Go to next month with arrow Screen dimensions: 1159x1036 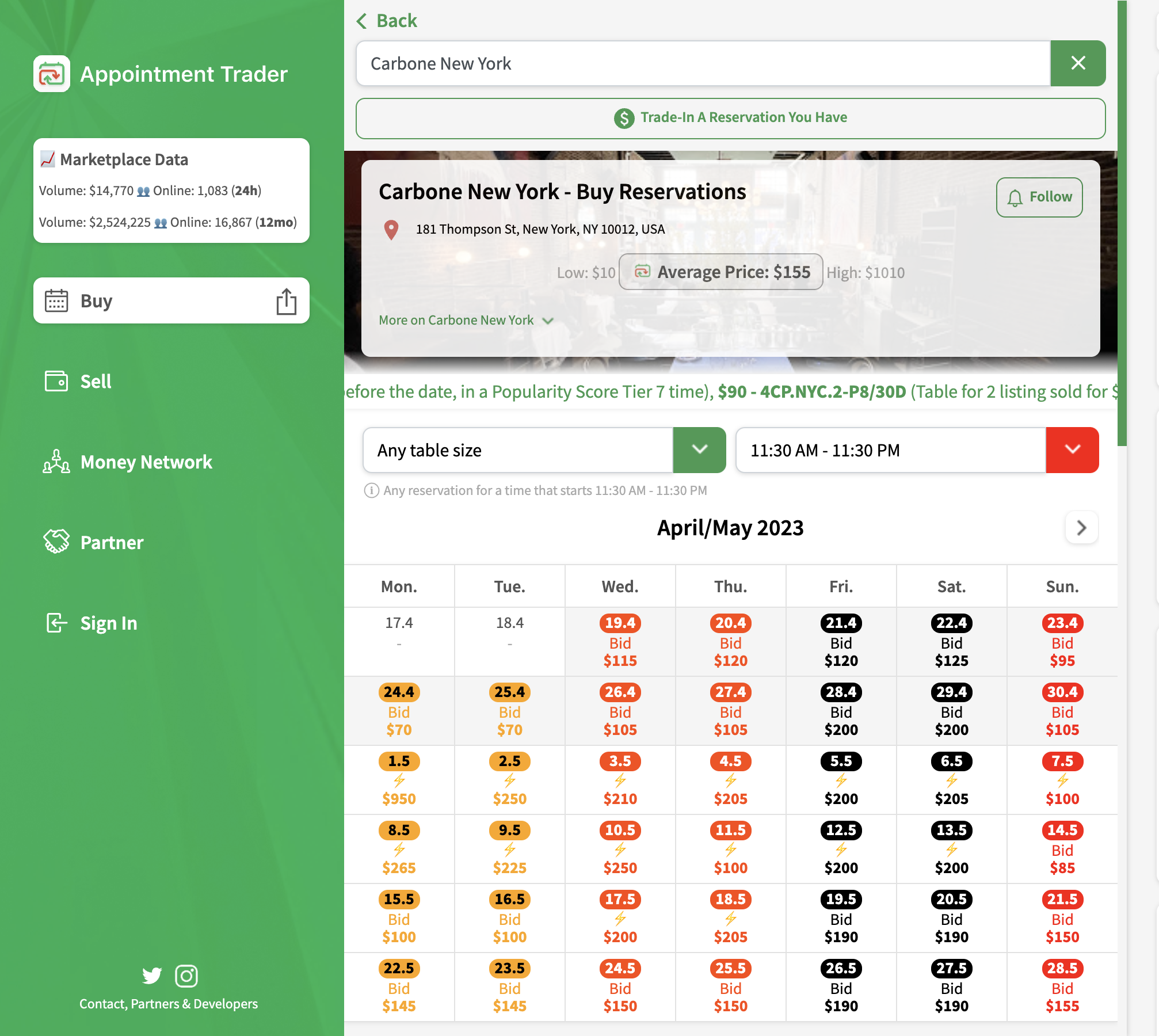coord(1081,528)
